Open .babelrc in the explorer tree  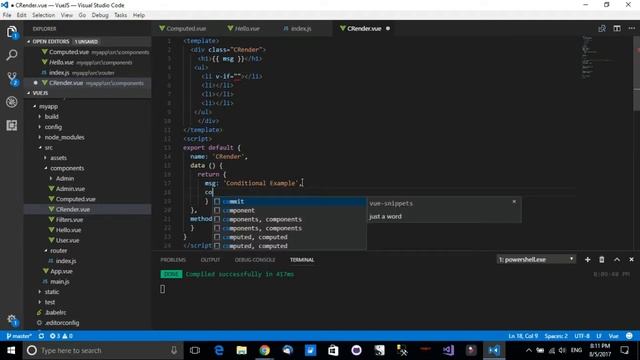[56, 312]
